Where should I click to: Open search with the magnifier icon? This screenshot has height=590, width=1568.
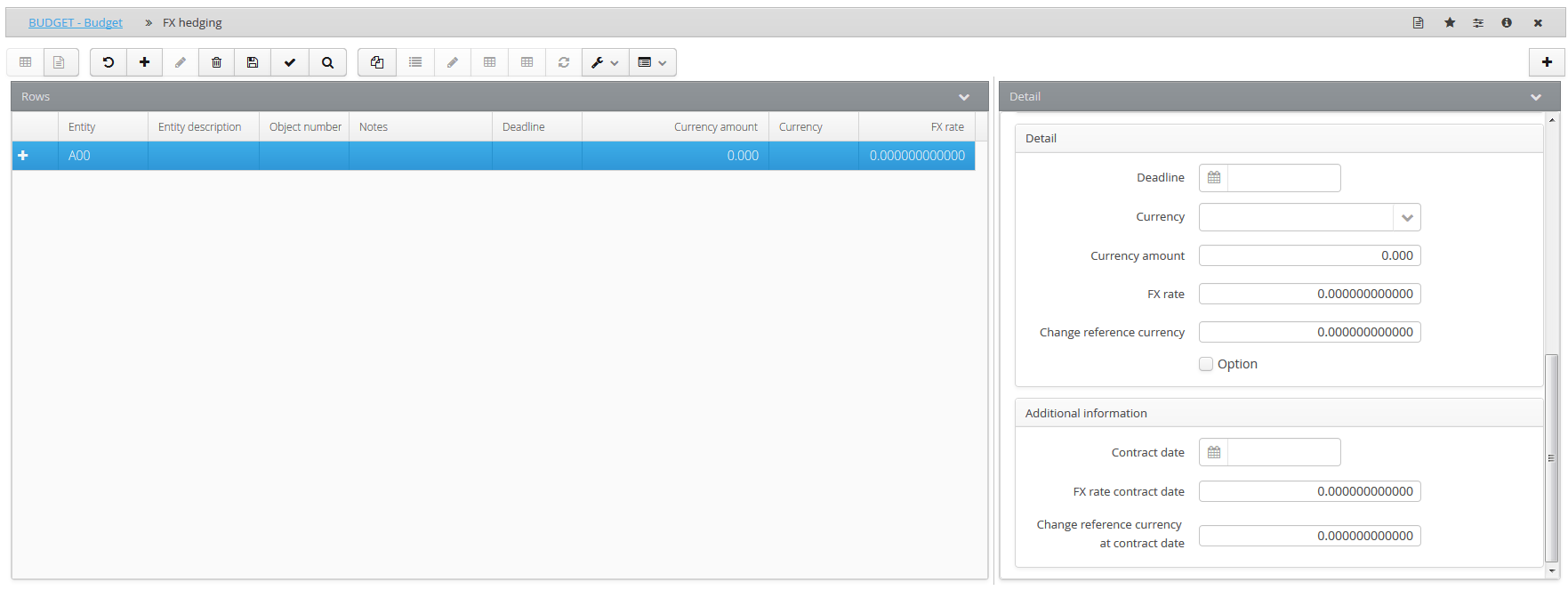[x=327, y=62]
